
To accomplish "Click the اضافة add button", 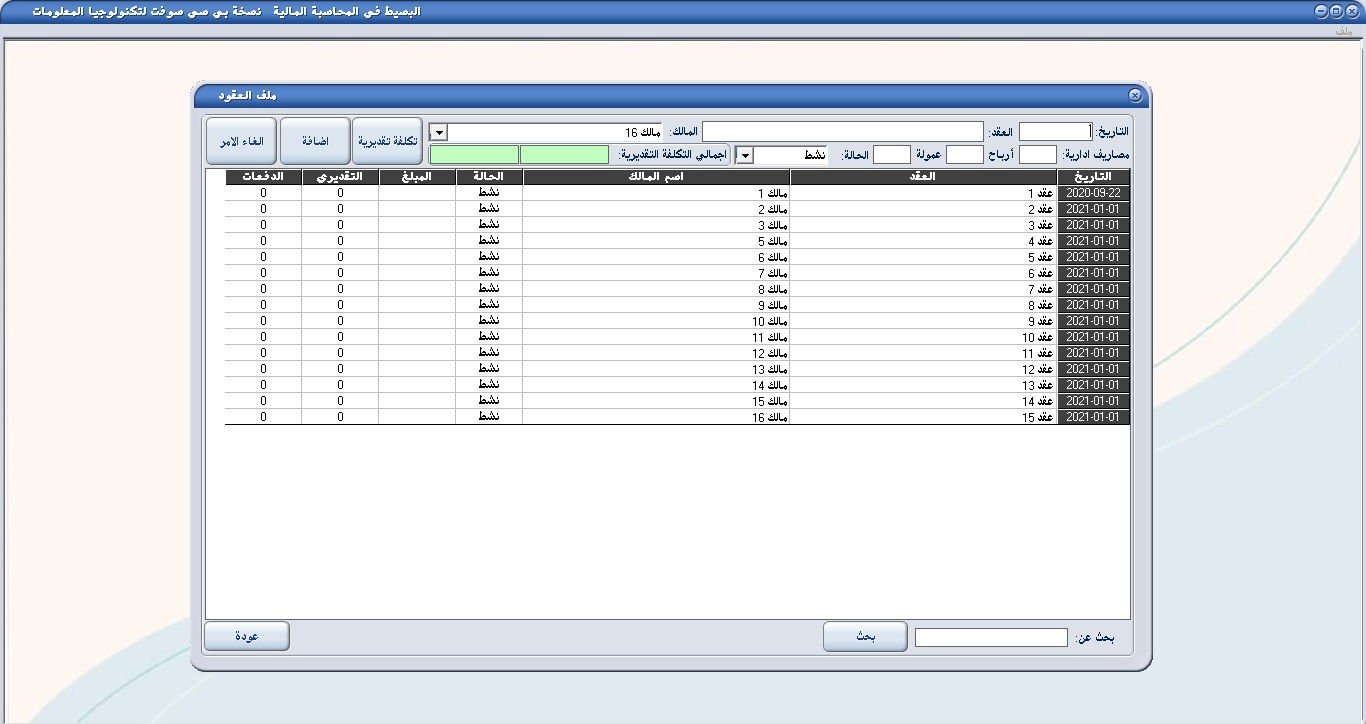I will click(315, 141).
